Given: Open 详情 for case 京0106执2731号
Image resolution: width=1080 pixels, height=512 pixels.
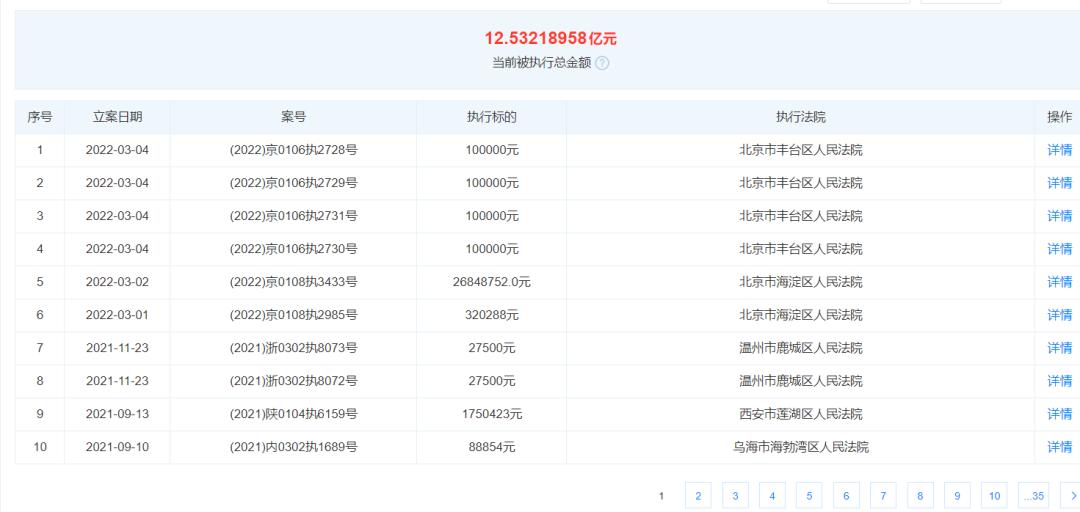Looking at the screenshot, I should pos(1059,216).
